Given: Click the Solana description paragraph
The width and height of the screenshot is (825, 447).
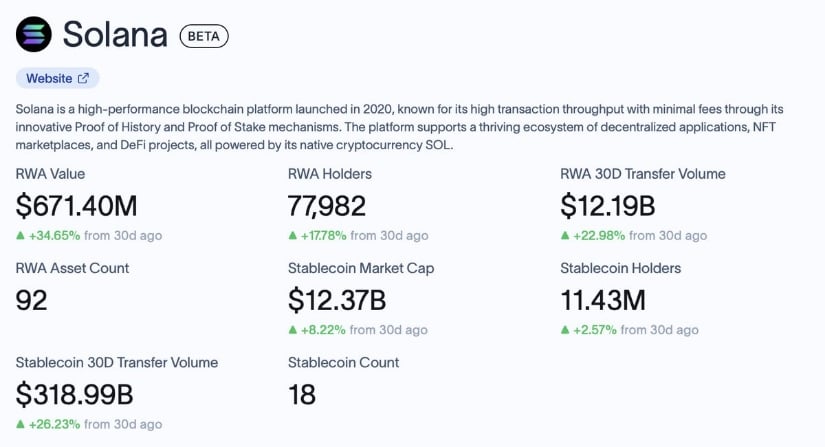Looking at the screenshot, I should pyautogui.click(x=399, y=127).
